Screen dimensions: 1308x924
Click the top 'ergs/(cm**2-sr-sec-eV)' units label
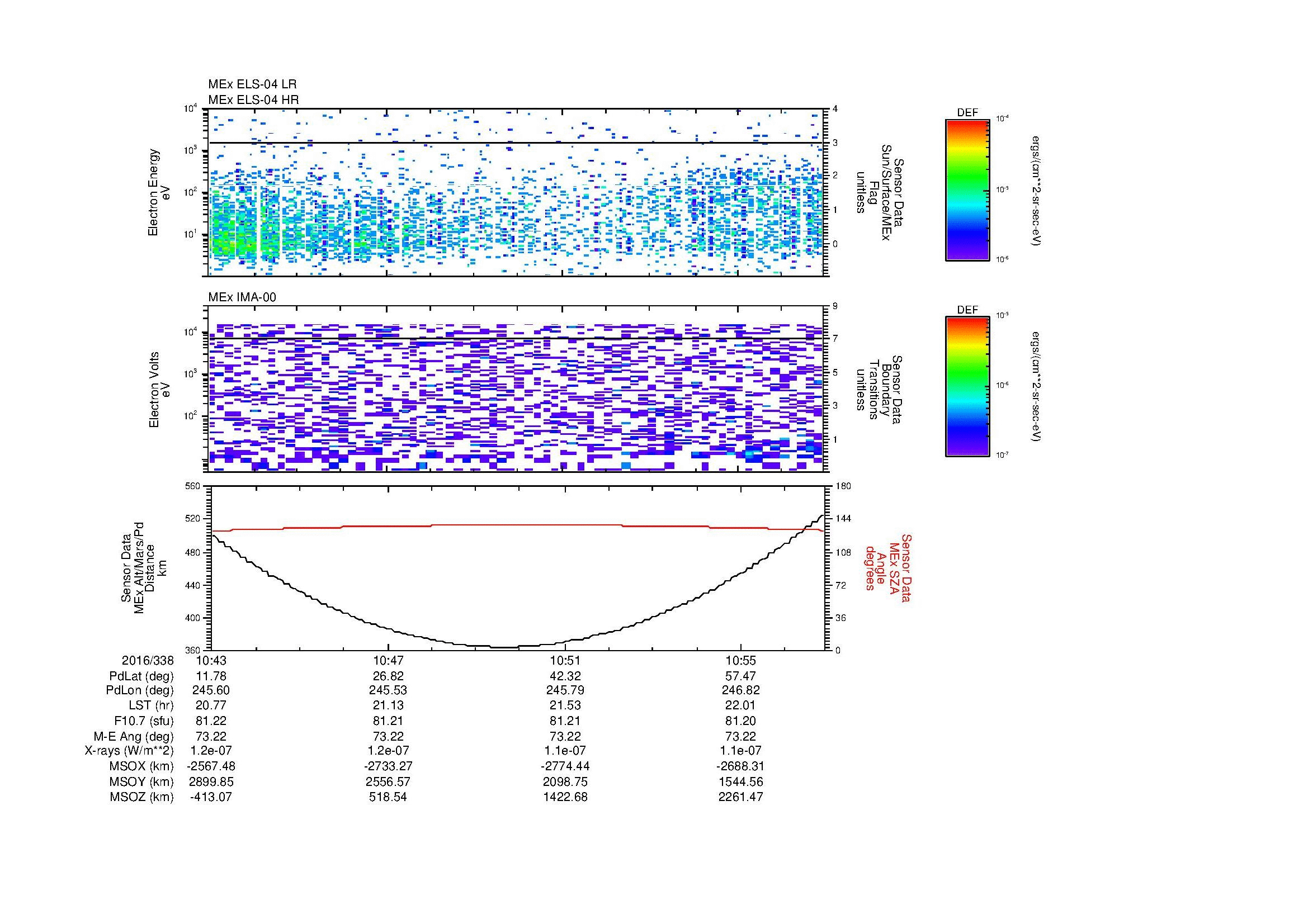tap(1035, 190)
